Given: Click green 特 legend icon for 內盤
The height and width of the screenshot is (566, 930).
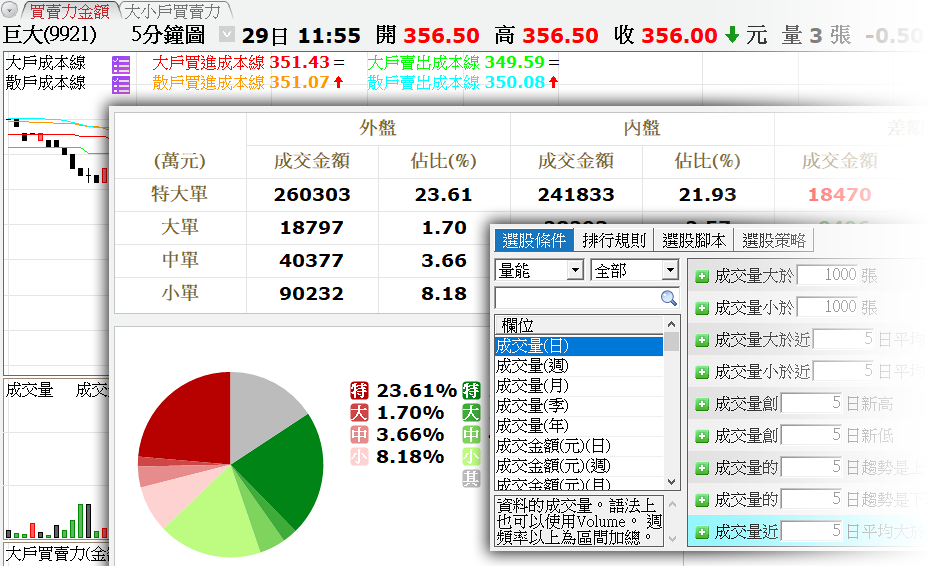Looking at the screenshot, I should 471,391.
